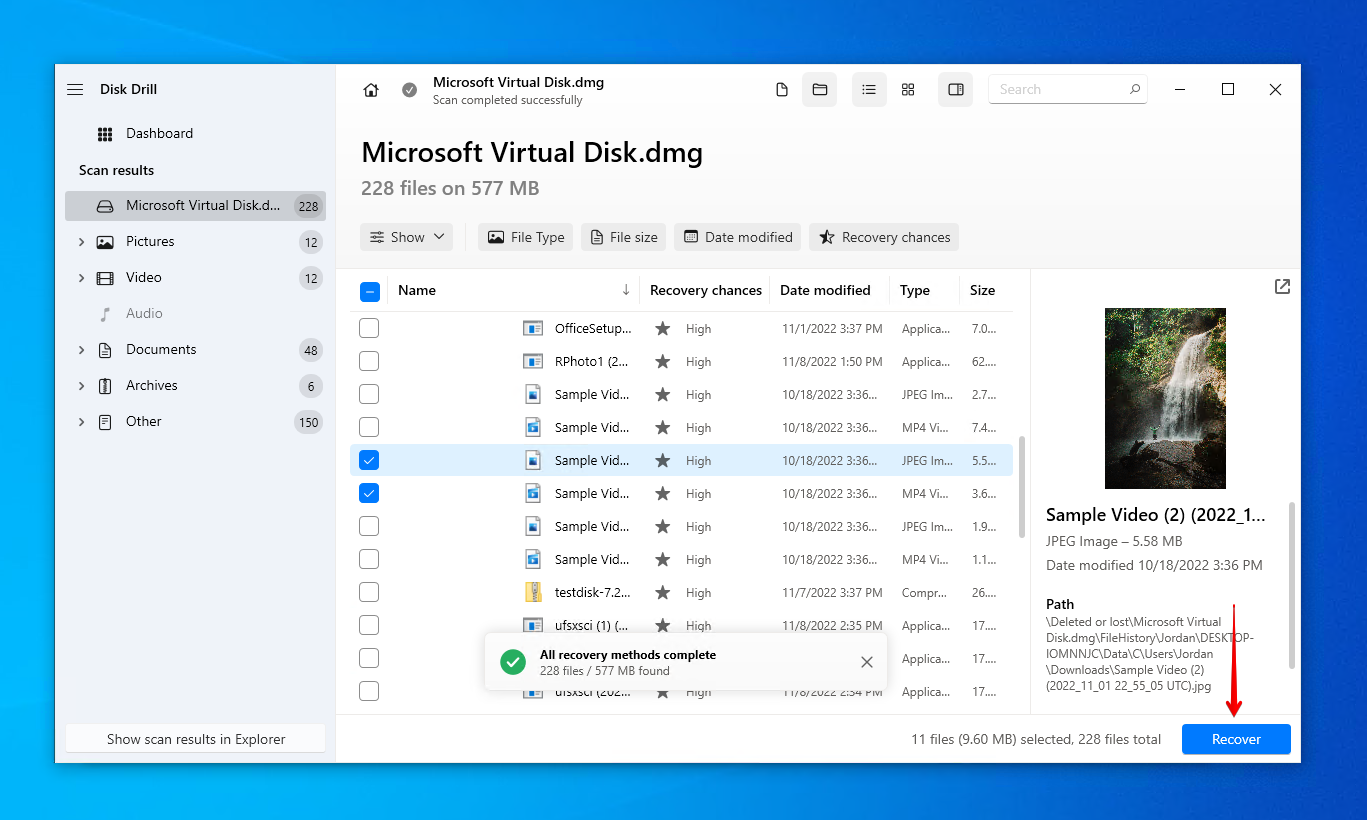Click the green success checkmark icon
Image resolution: width=1367 pixels, height=820 pixels.
tap(513, 662)
